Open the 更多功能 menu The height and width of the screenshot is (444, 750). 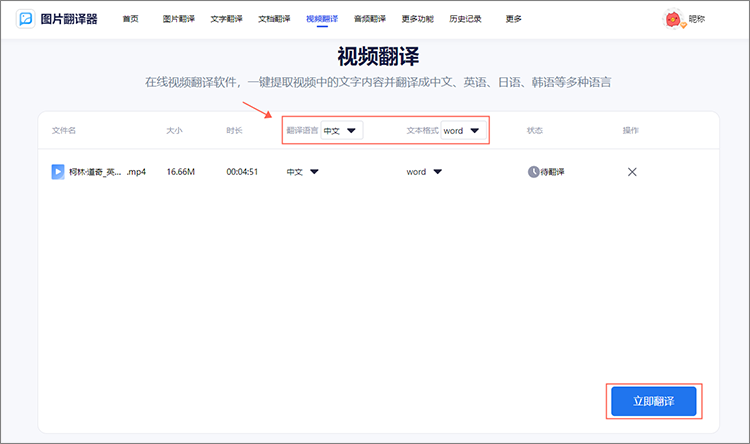coord(418,19)
